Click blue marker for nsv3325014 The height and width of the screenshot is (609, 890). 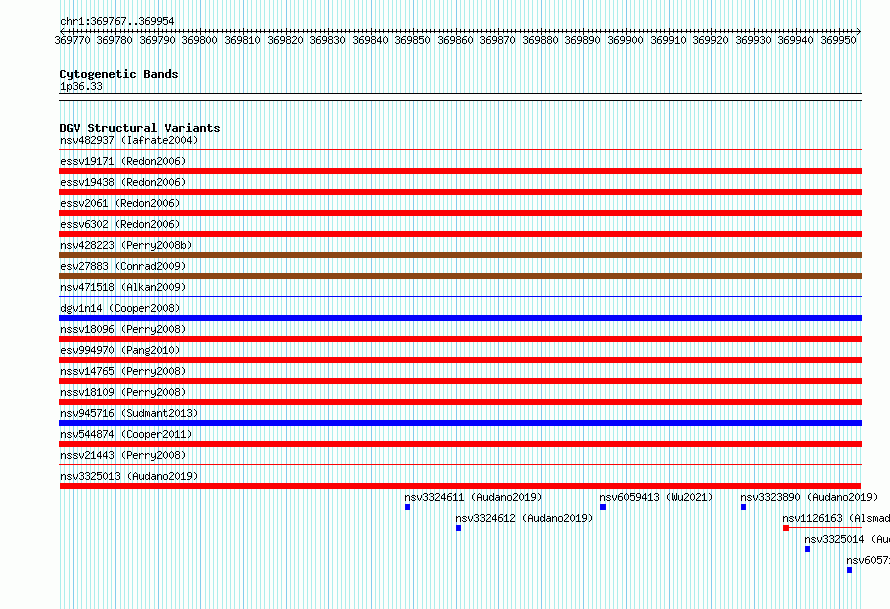click(x=807, y=549)
